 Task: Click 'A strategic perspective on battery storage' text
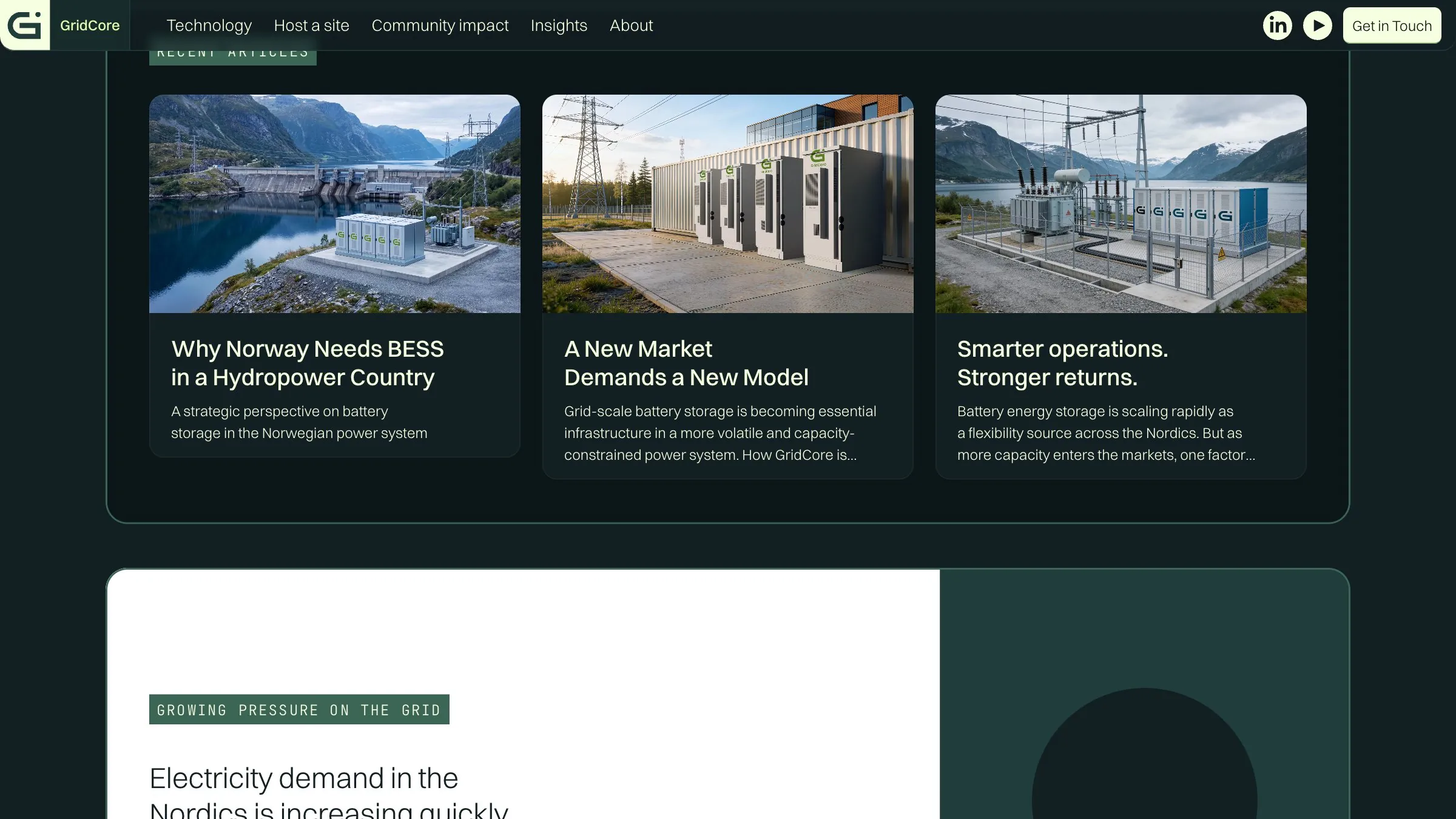pyautogui.click(x=299, y=422)
